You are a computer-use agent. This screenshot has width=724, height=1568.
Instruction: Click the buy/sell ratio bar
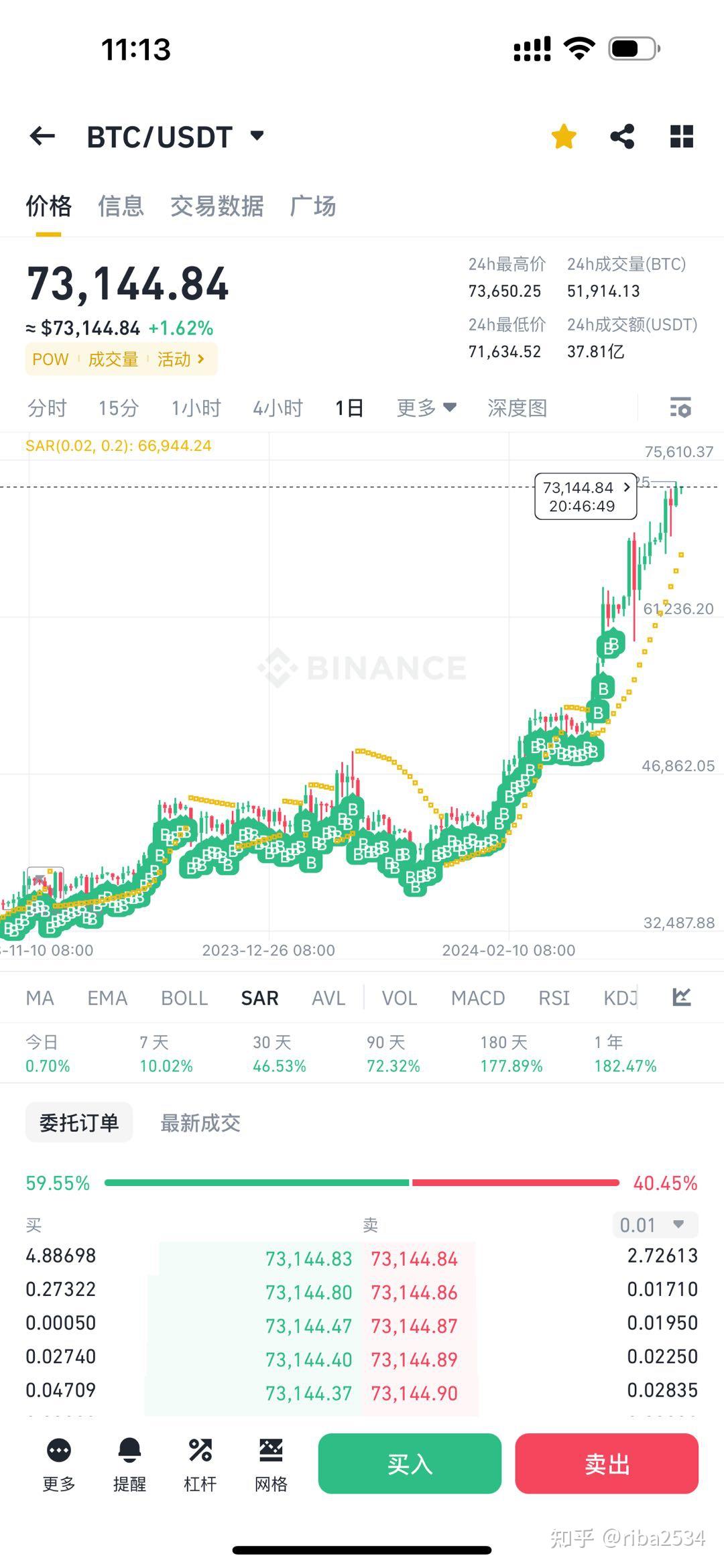click(362, 1182)
